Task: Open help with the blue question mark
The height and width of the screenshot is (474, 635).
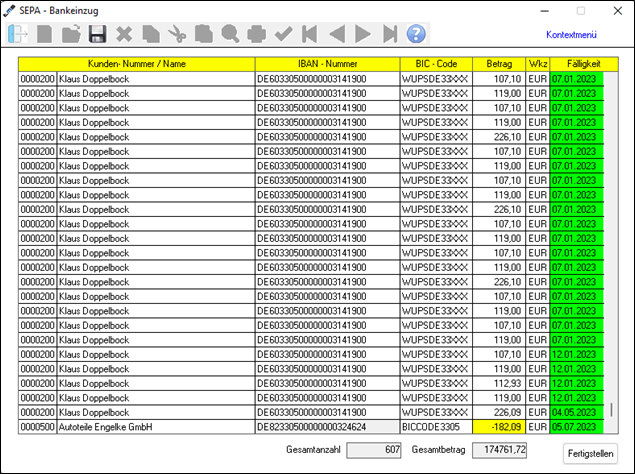Action: coord(416,34)
